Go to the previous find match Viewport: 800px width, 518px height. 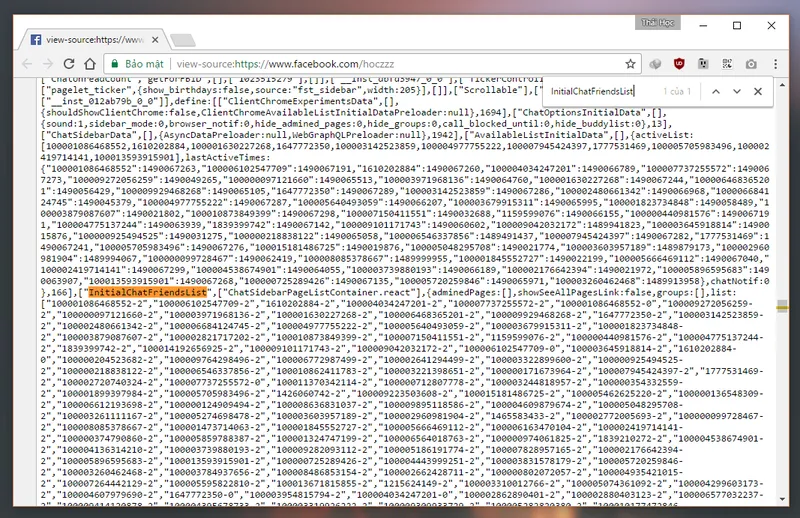pos(715,91)
